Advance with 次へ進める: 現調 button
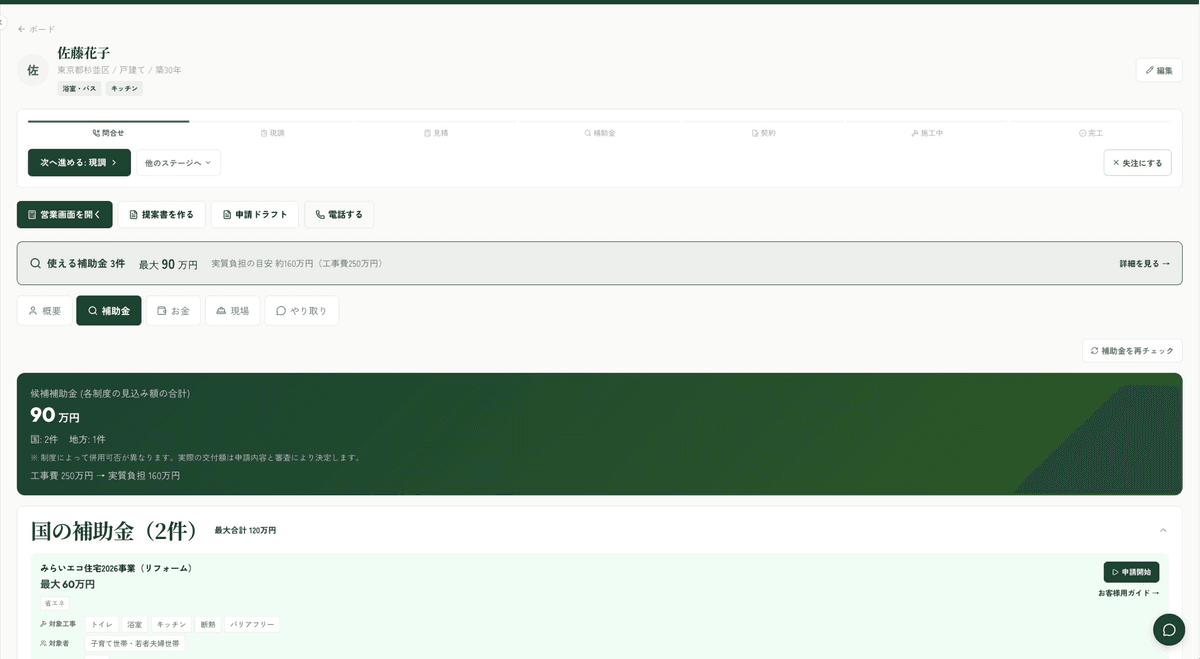 (x=79, y=162)
